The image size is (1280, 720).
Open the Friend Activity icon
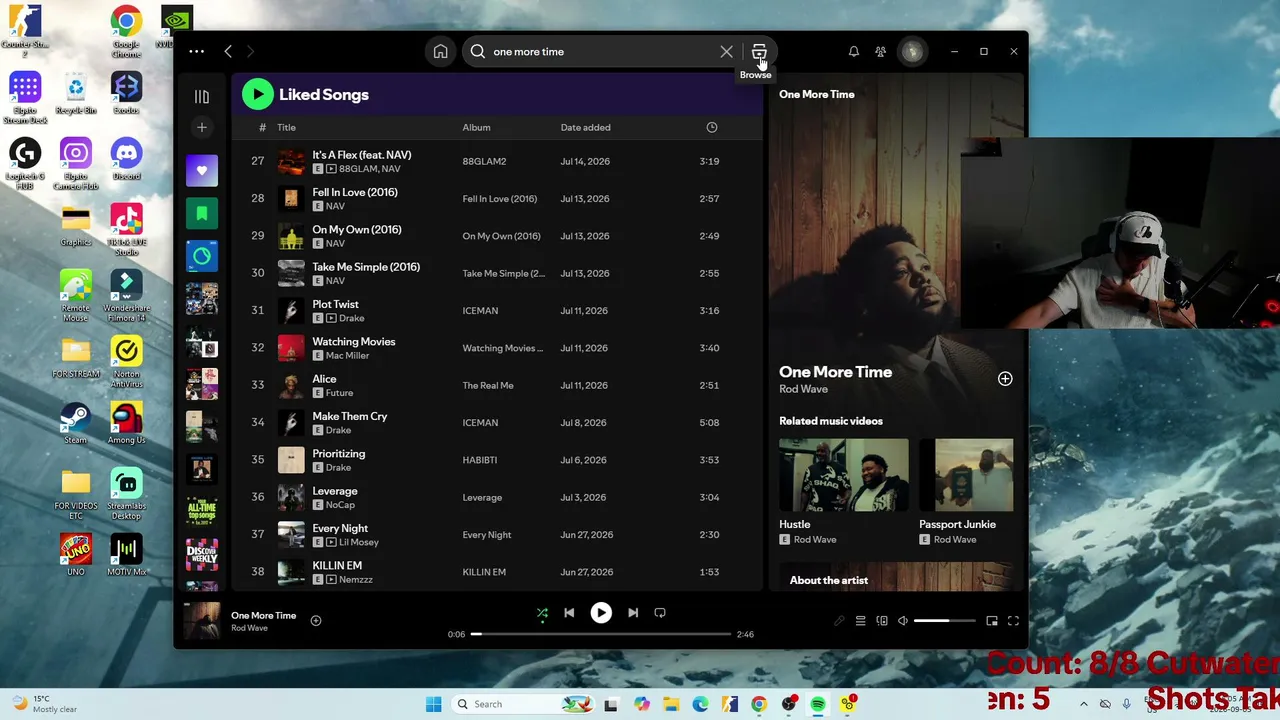(x=880, y=51)
